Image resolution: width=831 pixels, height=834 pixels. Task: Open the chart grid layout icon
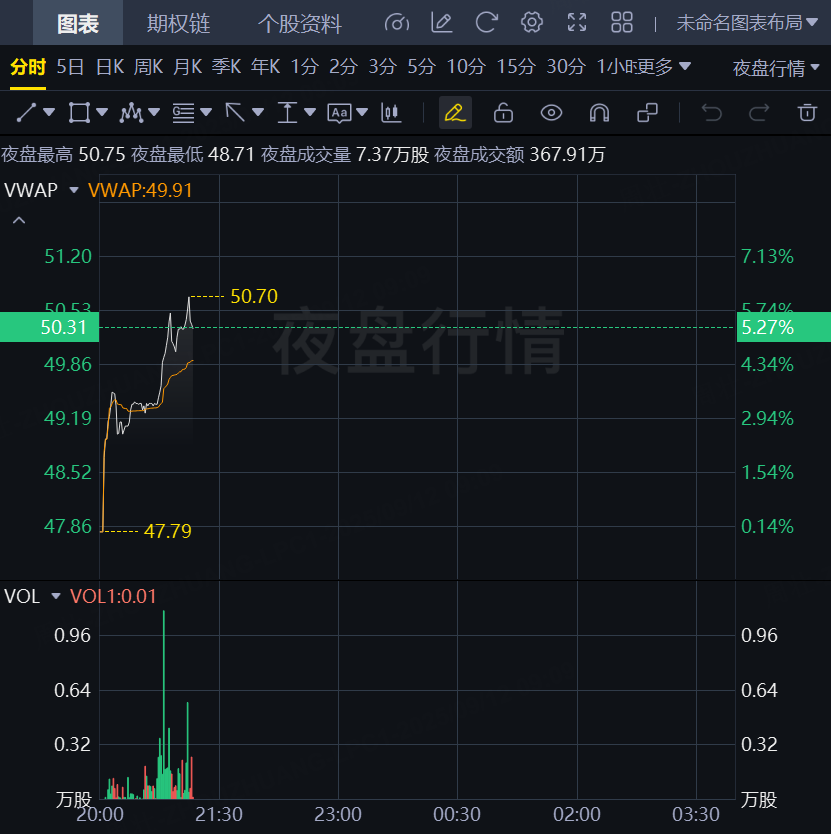(622, 22)
